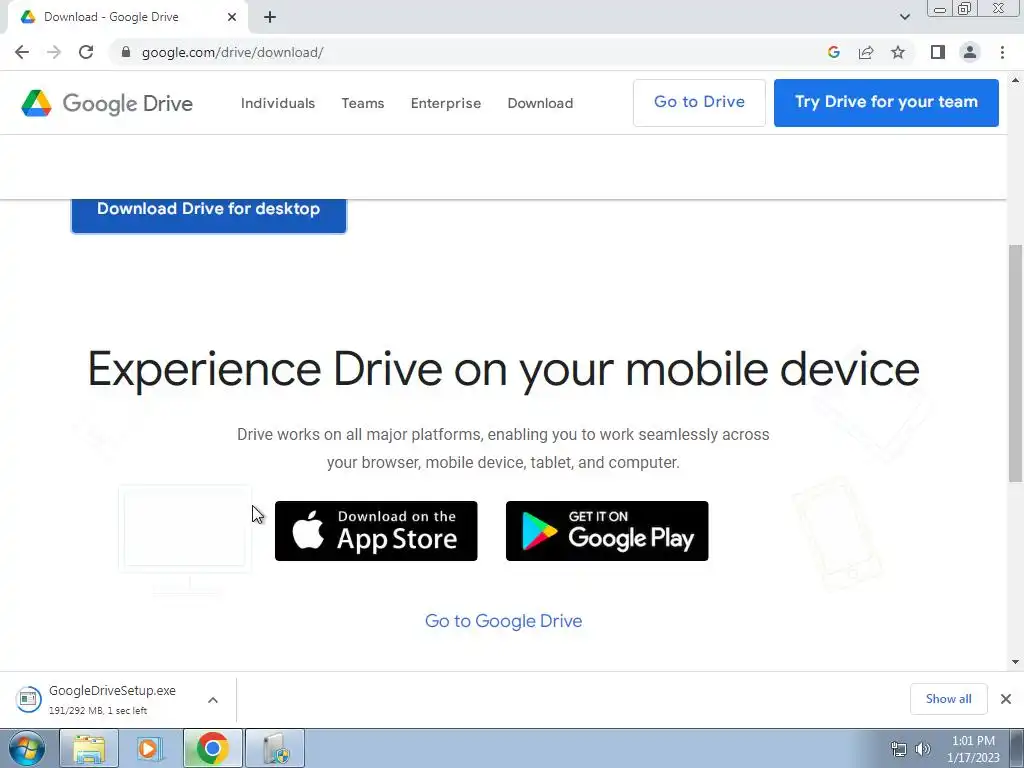This screenshot has width=1024, height=768.
Task: Click the 191/292 MB download progress text
Action: (x=98, y=711)
